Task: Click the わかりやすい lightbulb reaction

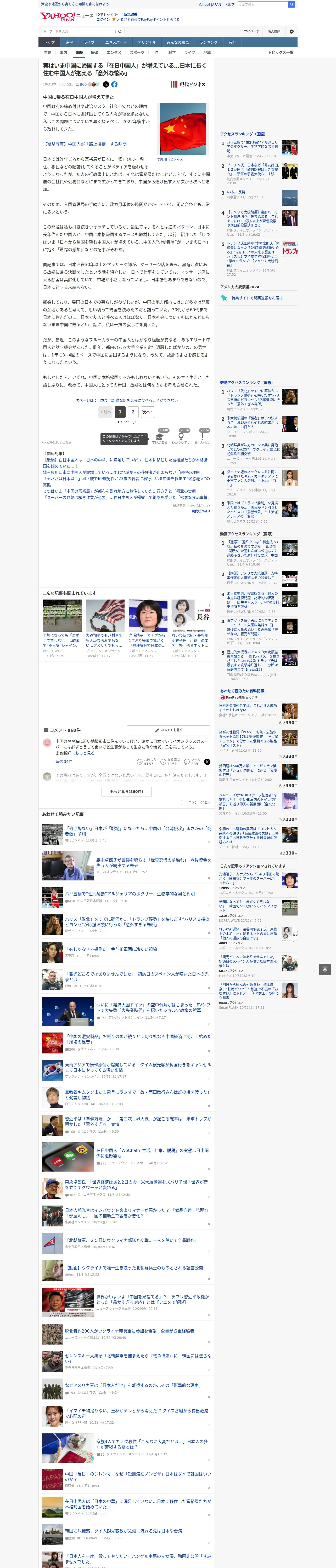Action: point(181,438)
